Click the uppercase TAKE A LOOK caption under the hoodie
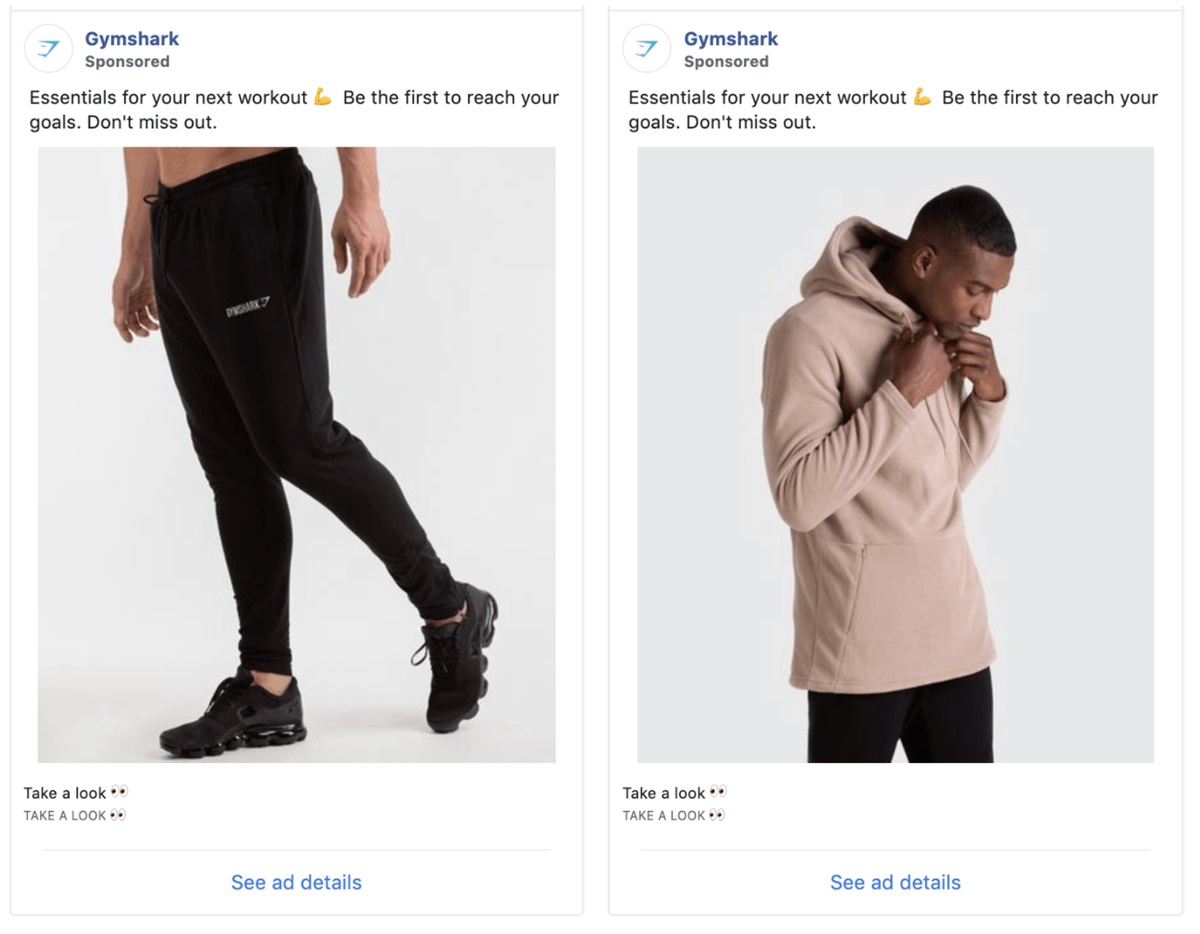The image size is (1200, 934). 664,816
